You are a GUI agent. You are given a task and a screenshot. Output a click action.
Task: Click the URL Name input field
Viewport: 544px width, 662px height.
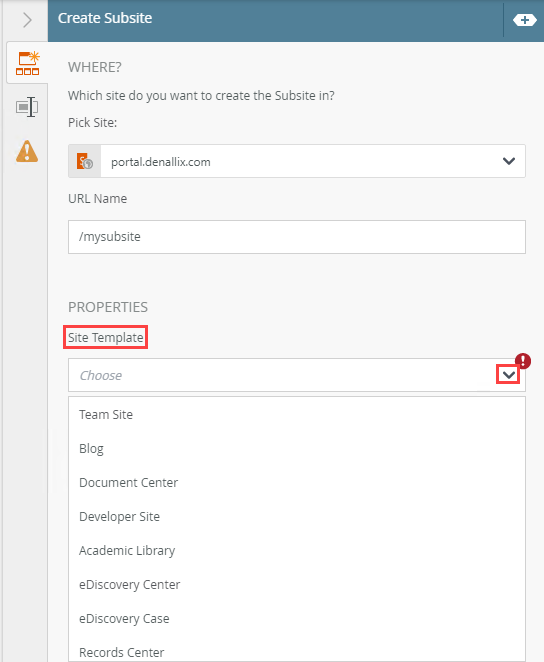tap(297, 237)
